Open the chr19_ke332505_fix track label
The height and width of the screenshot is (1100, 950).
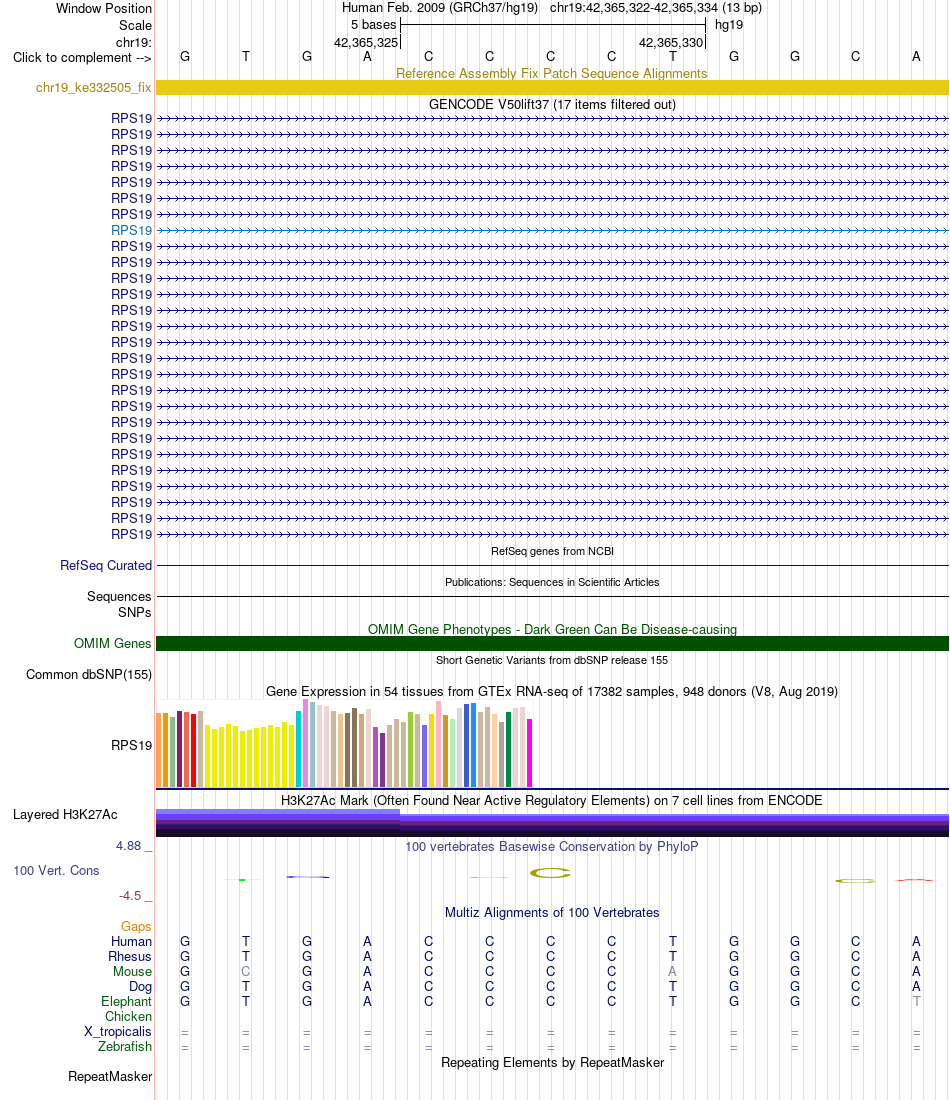tap(93, 88)
